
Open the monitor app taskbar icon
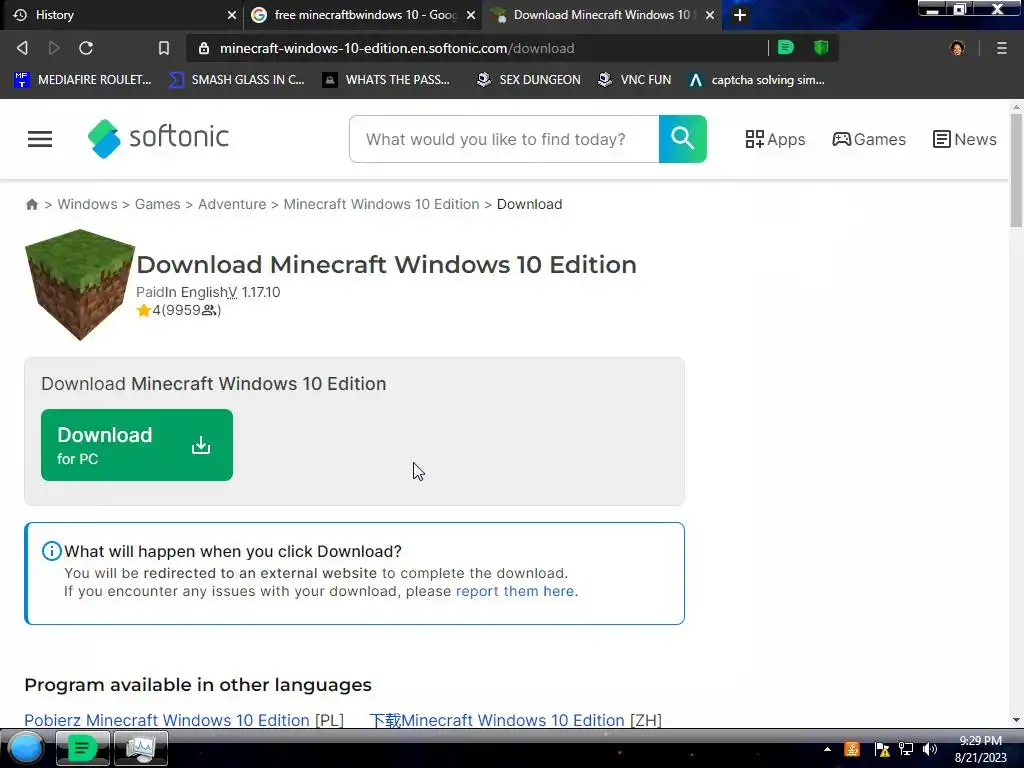click(x=140, y=748)
